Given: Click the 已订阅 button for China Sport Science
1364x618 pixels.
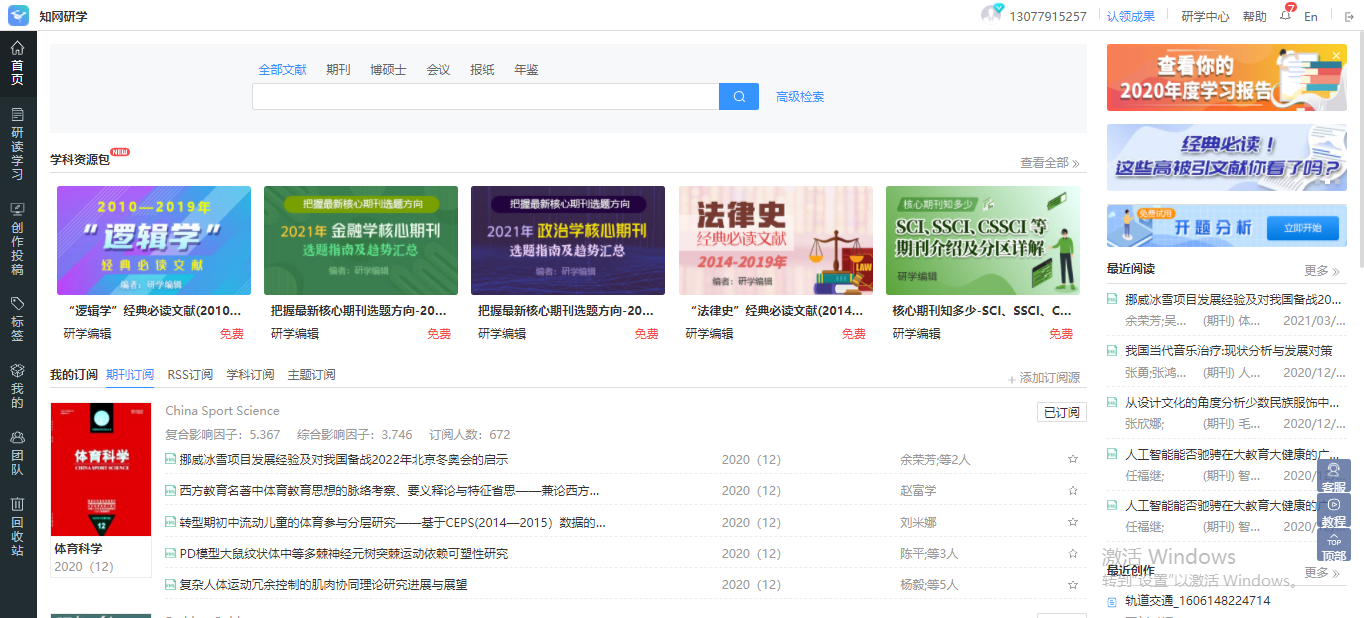Looking at the screenshot, I should 1061,412.
